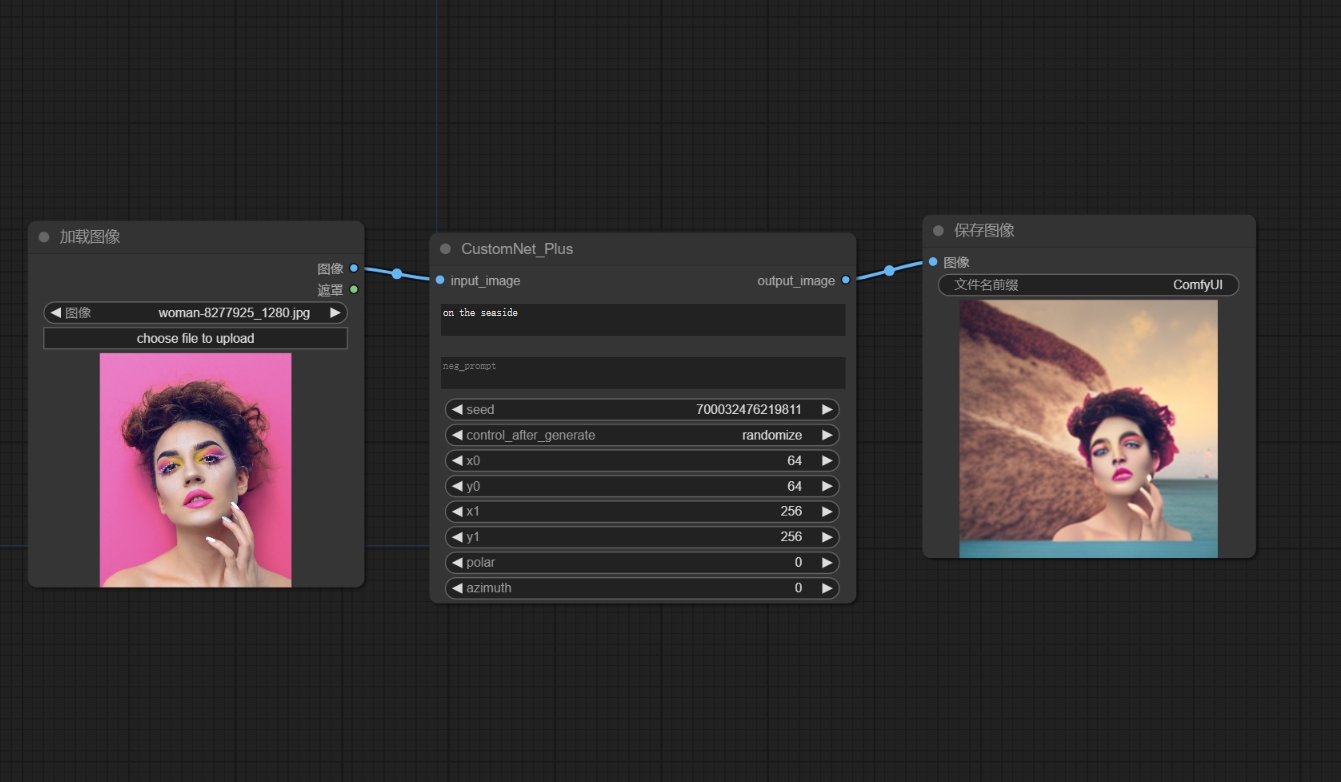Screen dimensions: 1341x782
Task: Collapse the 加载图像 node via its dot
Action: click(x=44, y=237)
